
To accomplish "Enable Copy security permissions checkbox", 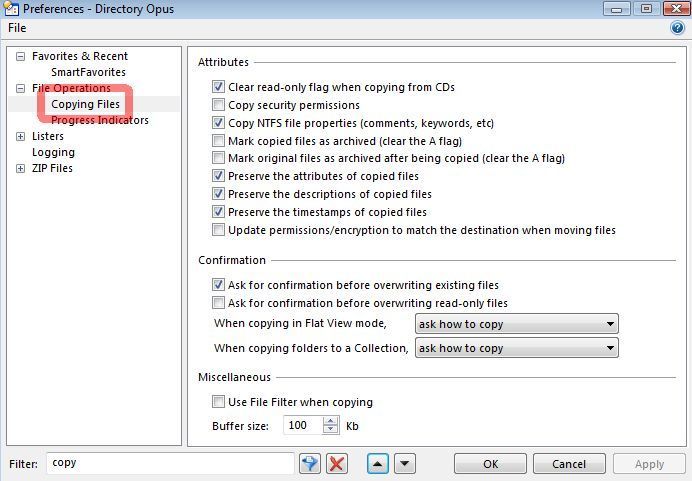I will click(x=218, y=105).
